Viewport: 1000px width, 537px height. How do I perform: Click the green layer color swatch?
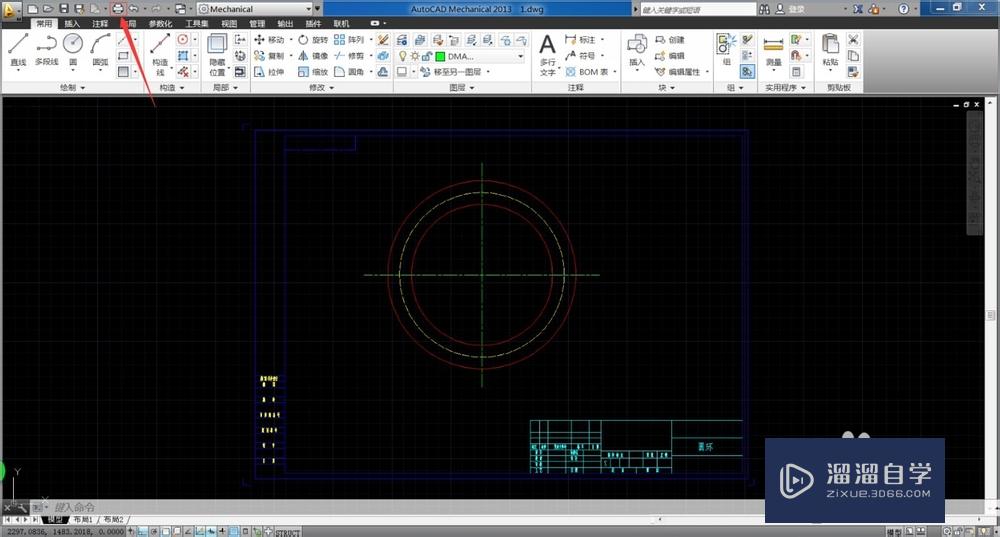tap(440, 57)
